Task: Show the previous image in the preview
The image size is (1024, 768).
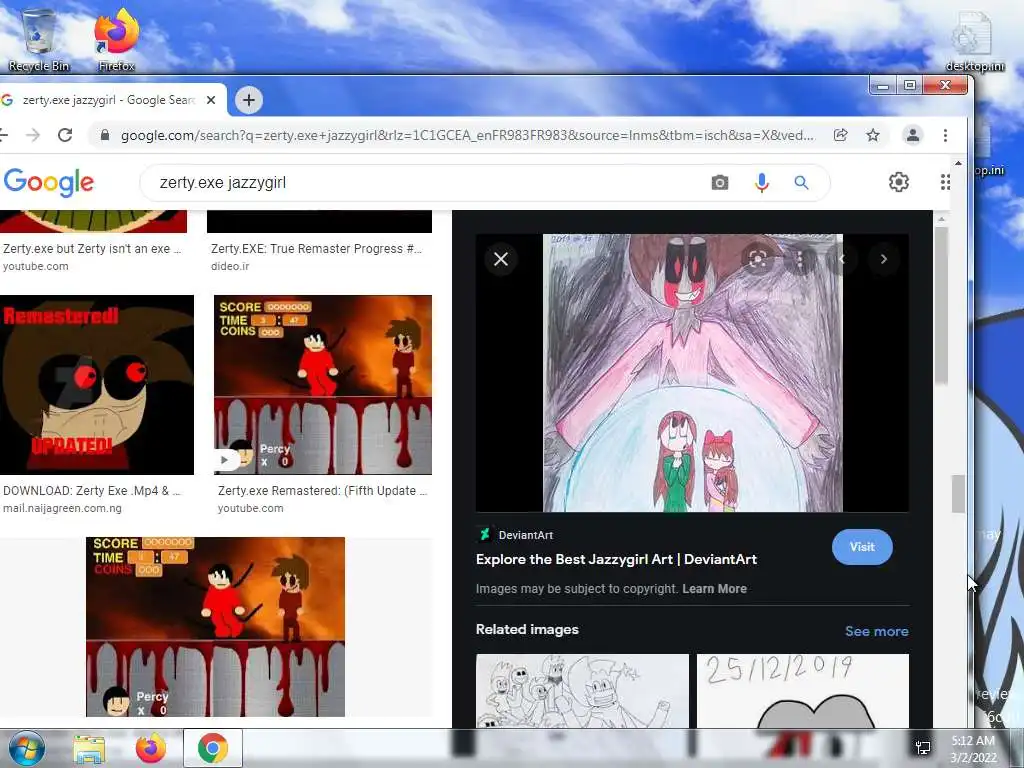Action: point(842,259)
